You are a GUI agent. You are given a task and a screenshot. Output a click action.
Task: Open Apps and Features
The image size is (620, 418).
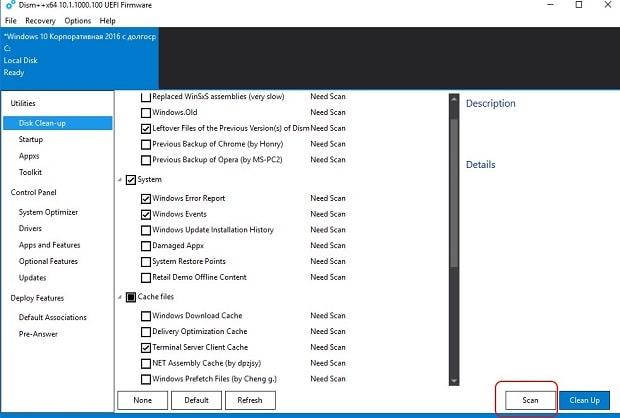click(49, 245)
